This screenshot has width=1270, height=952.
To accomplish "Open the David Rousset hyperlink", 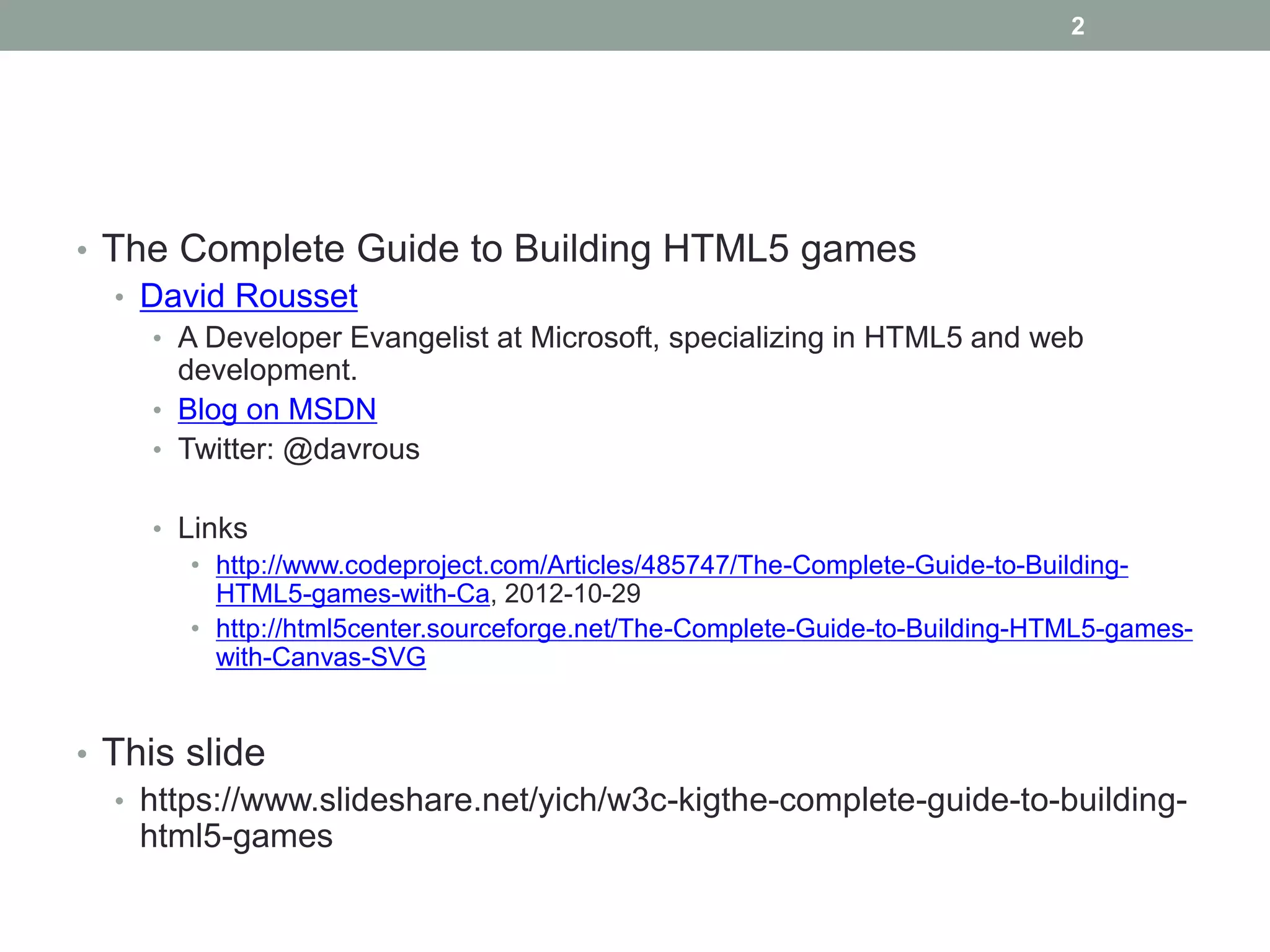I will (x=249, y=296).
